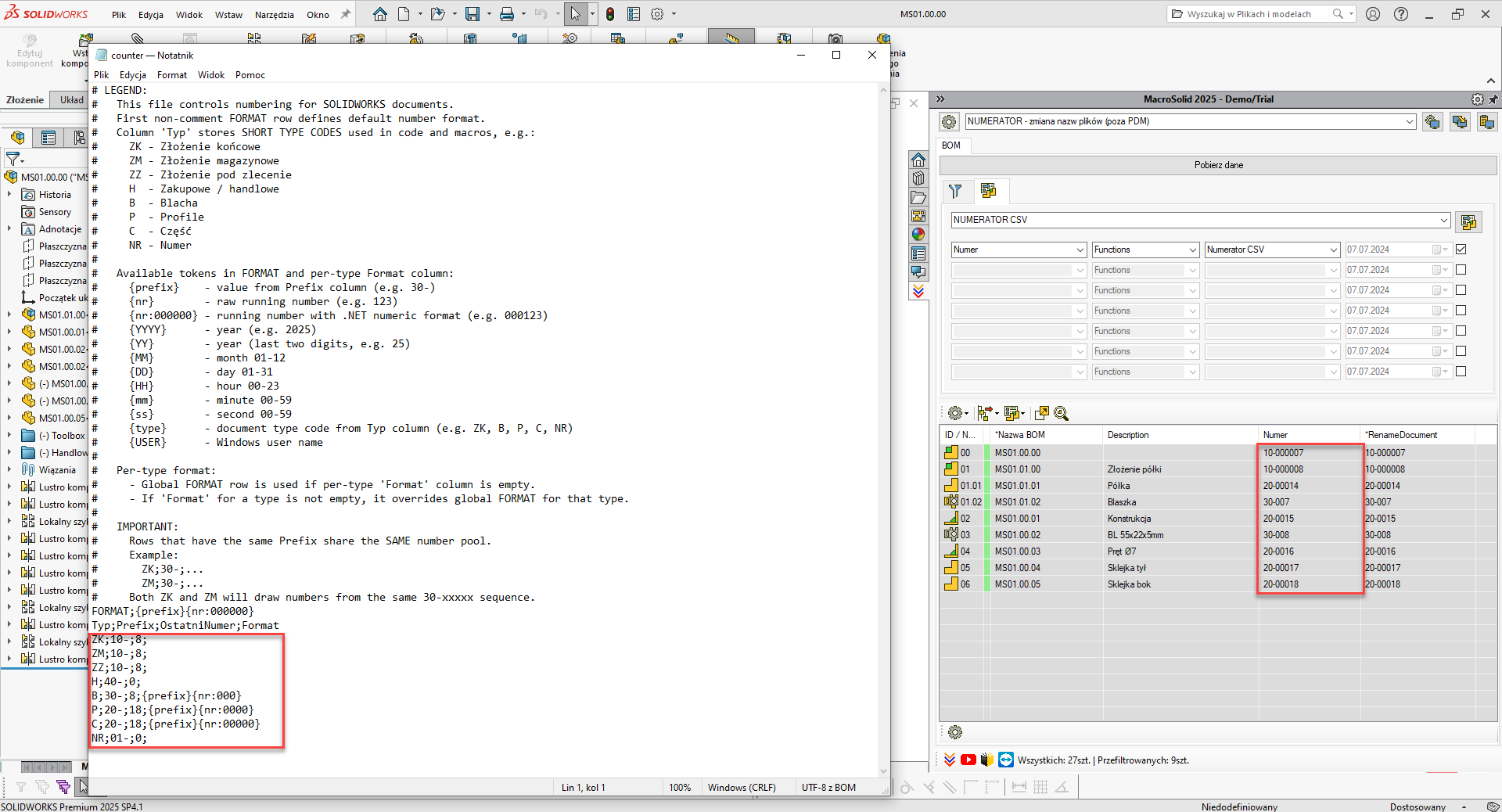The height and width of the screenshot is (812, 1502).
Task: Open the Narzędzia menu in SolidWorks
Action: [x=274, y=14]
